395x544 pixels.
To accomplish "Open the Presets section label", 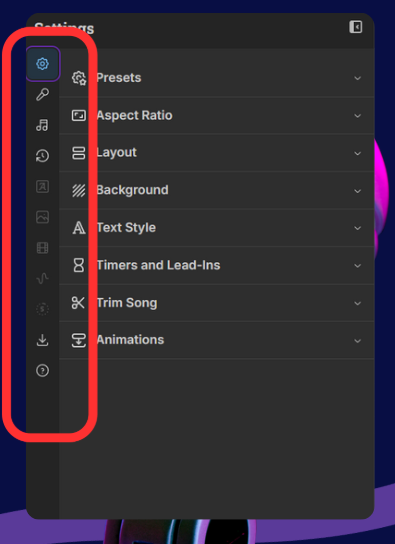I will click(119, 78).
